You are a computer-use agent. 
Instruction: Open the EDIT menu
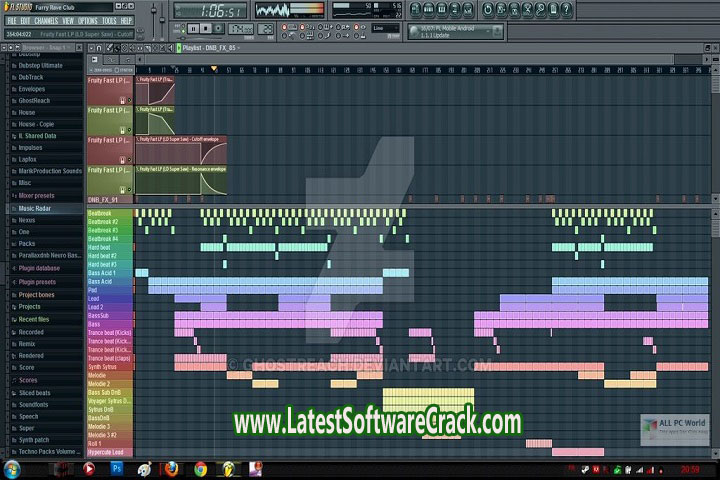click(25, 21)
